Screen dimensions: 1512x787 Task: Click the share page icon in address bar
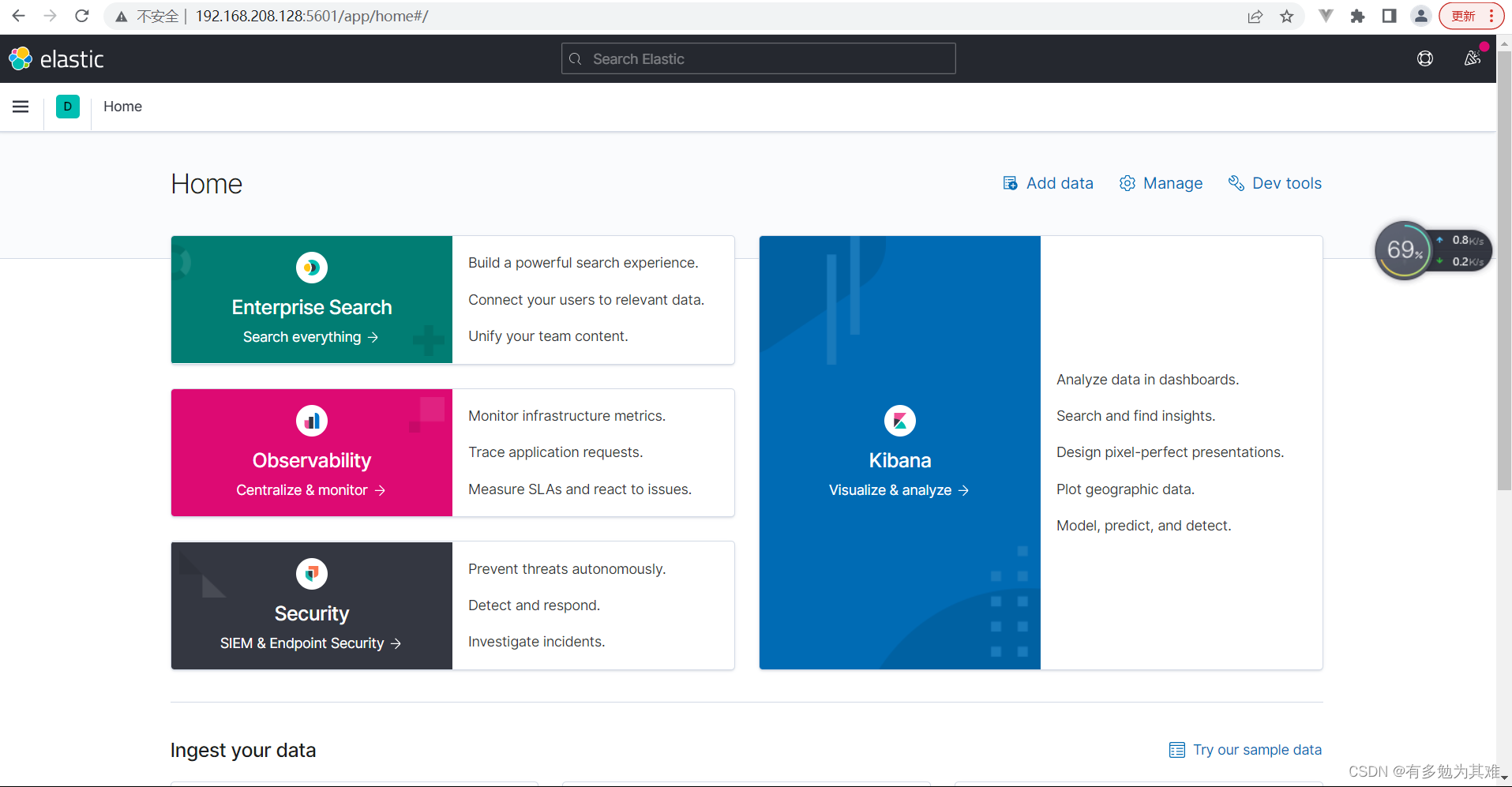[x=1255, y=16]
